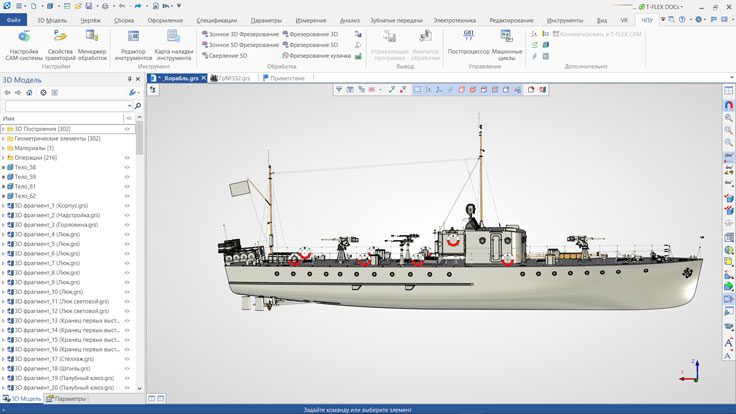Toggle visibility of Тело_61
736x414 pixels.
(x=127, y=186)
